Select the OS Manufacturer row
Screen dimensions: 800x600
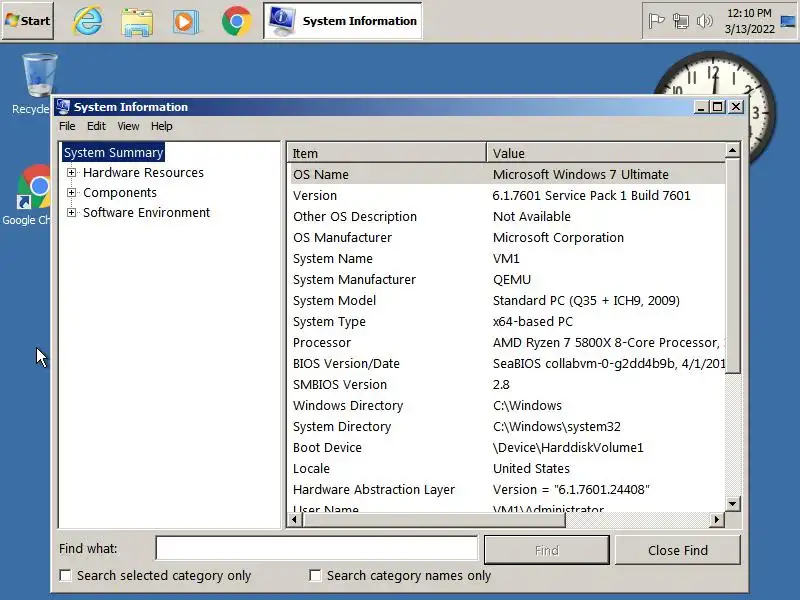click(506, 237)
